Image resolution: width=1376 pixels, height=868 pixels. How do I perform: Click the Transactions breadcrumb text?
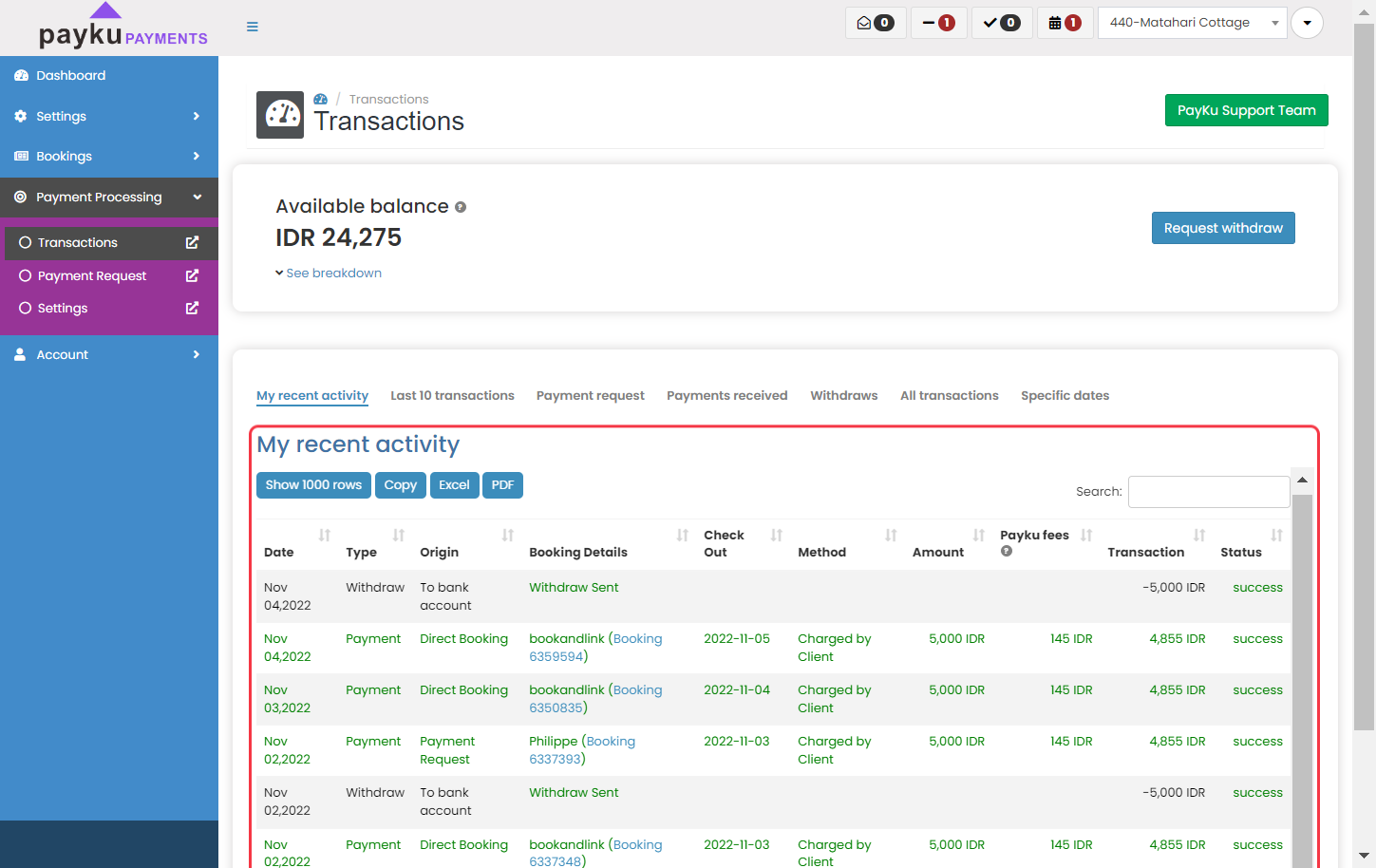click(x=388, y=100)
